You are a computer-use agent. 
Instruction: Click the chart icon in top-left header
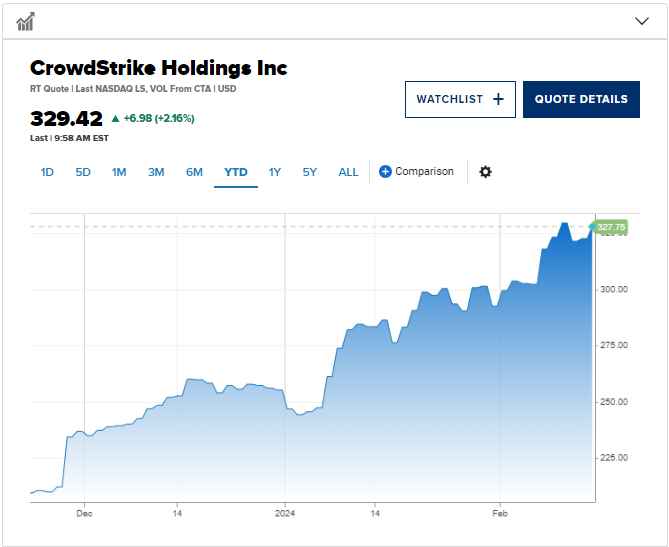26,20
